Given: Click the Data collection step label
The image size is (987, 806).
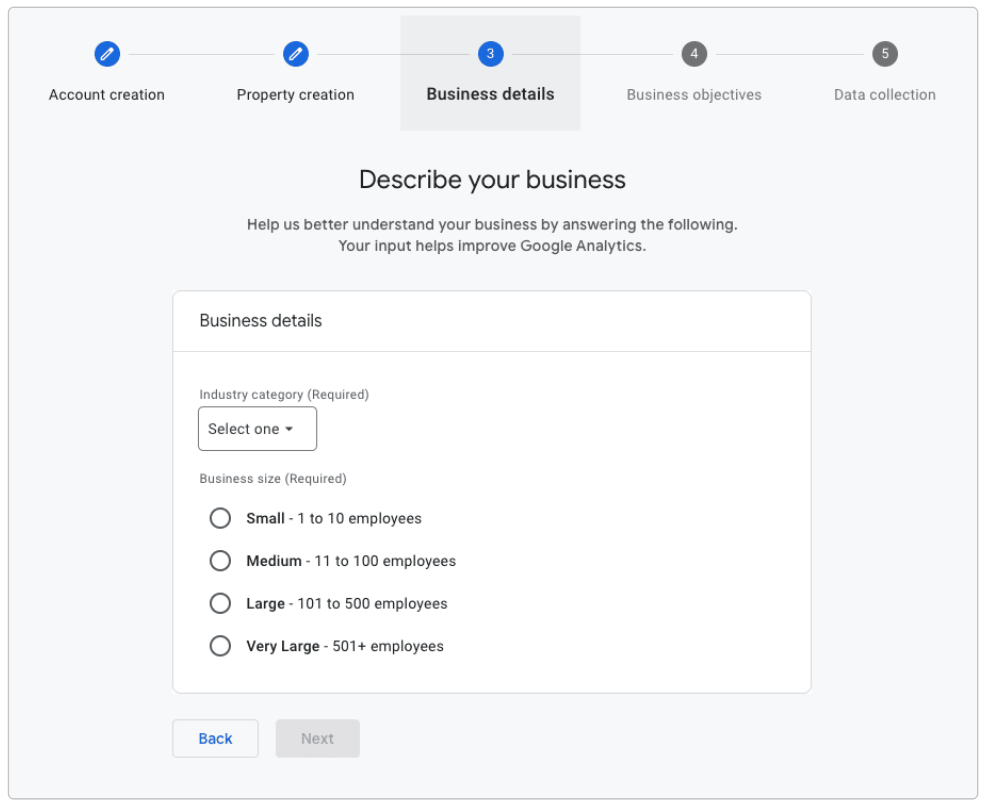Looking at the screenshot, I should coord(884,94).
